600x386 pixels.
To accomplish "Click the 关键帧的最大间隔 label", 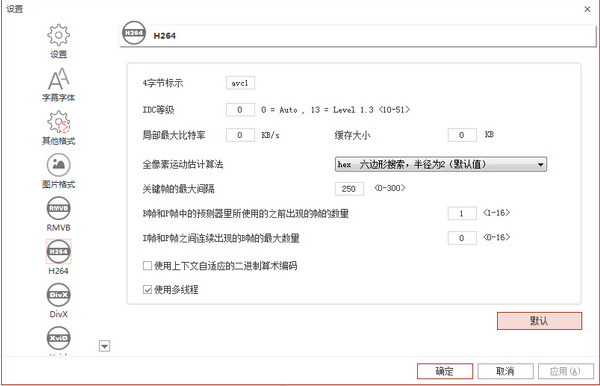I will [x=178, y=189].
